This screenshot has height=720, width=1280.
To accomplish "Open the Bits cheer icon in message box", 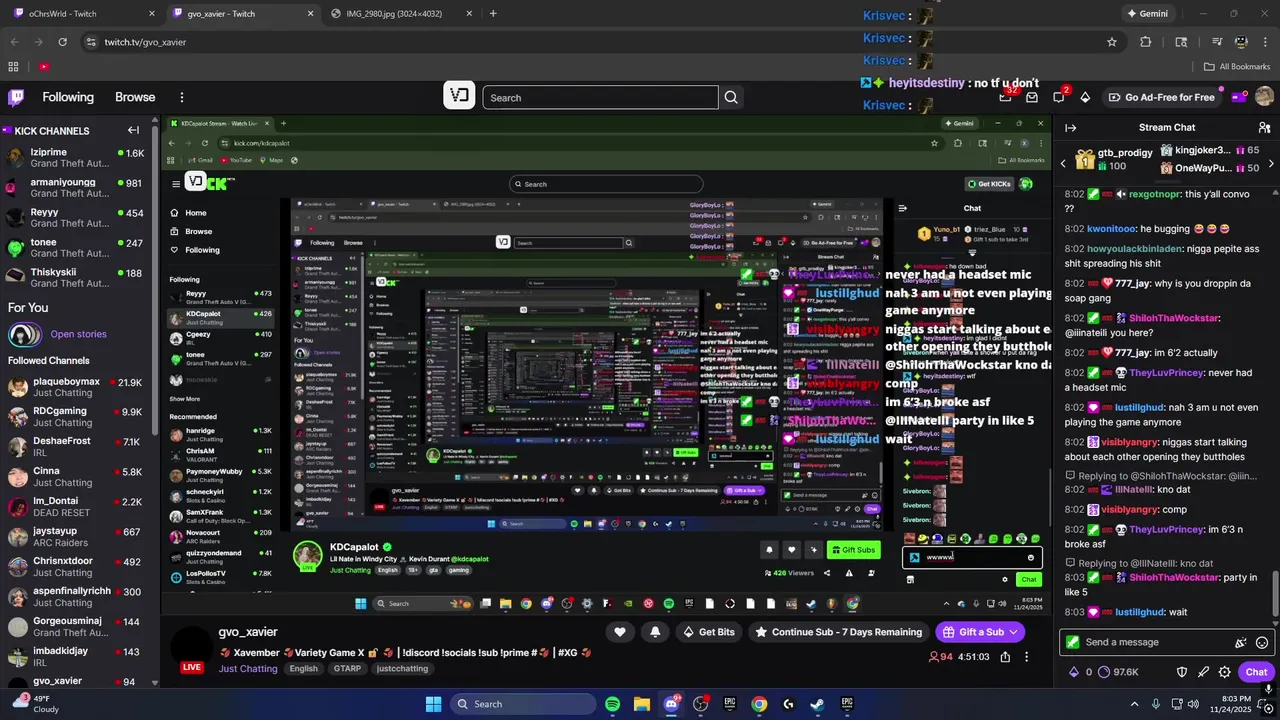I will click(1241, 643).
